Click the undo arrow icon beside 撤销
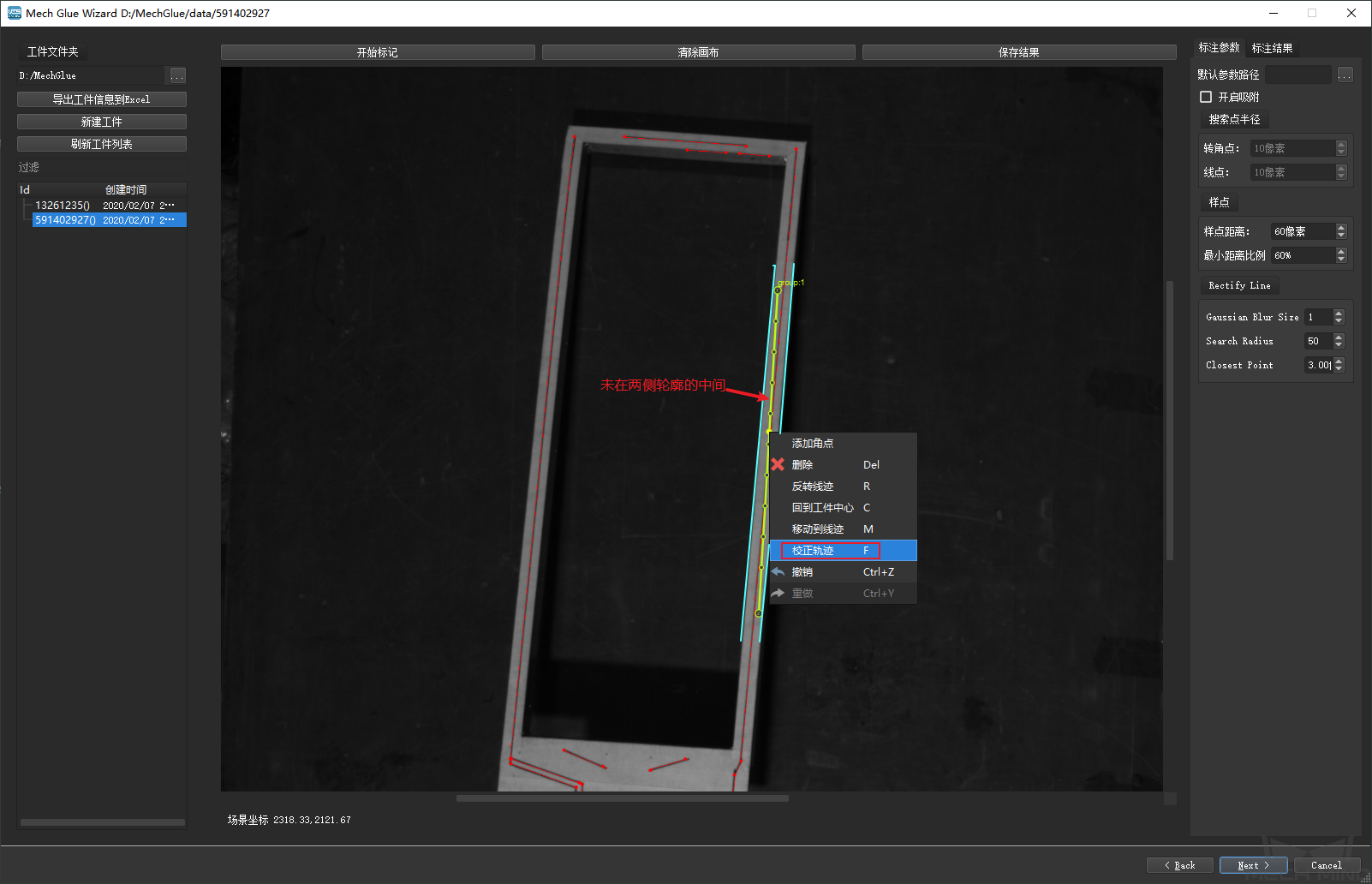 (x=778, y=571)
